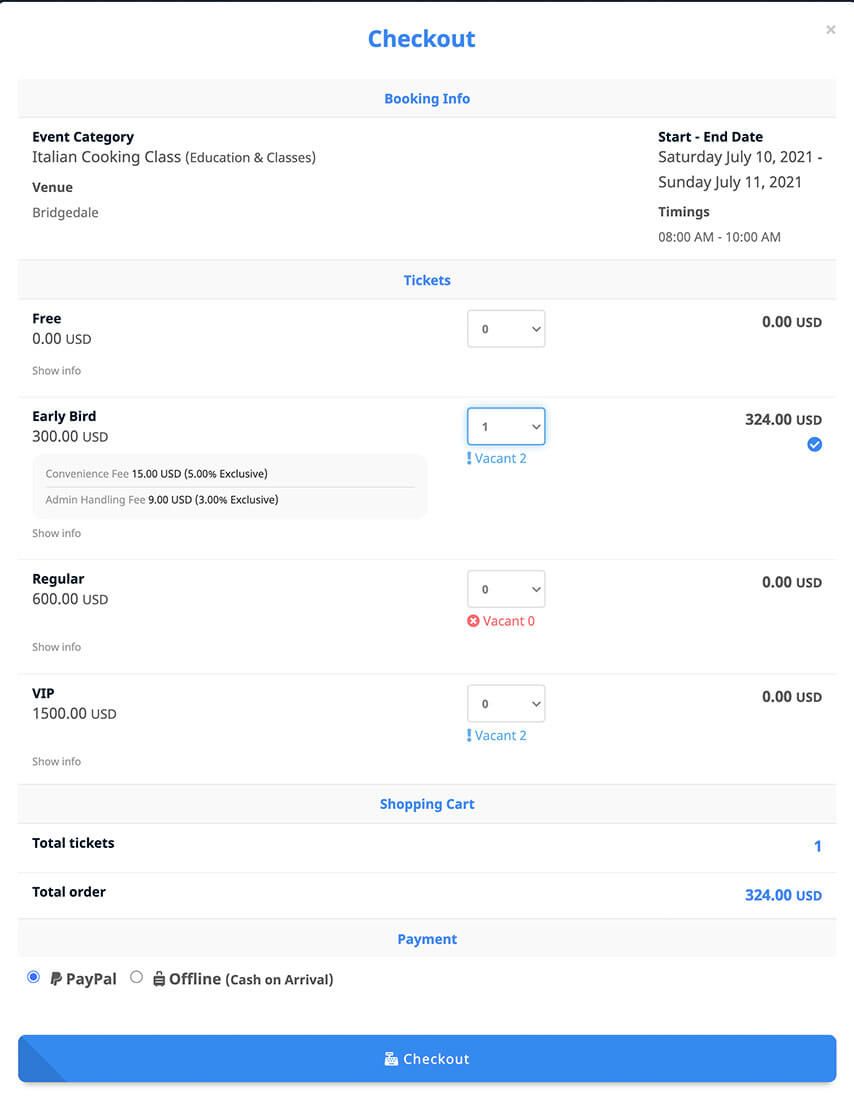Open the VIP ticket quantity dropdown
The width and height of the screenshot is (854, 1099).
click(506, 703)
